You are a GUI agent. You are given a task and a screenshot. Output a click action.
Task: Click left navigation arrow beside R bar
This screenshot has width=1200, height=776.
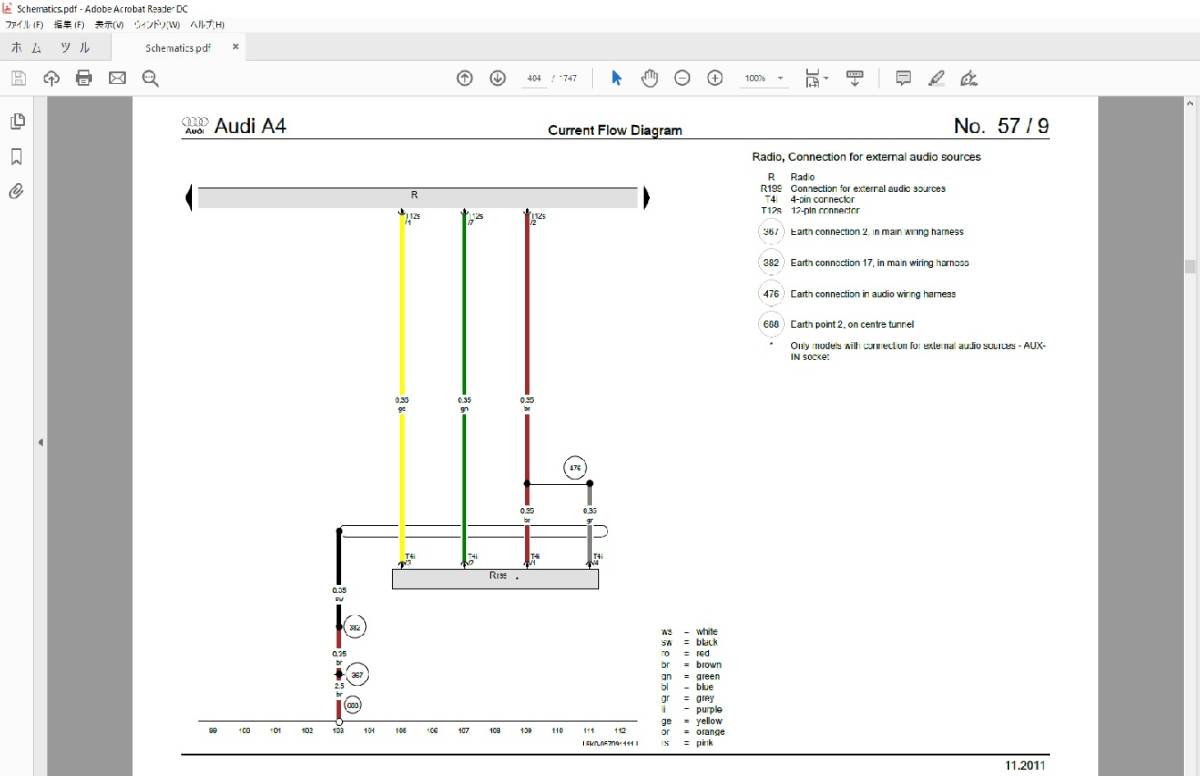(x=189, y=198)
